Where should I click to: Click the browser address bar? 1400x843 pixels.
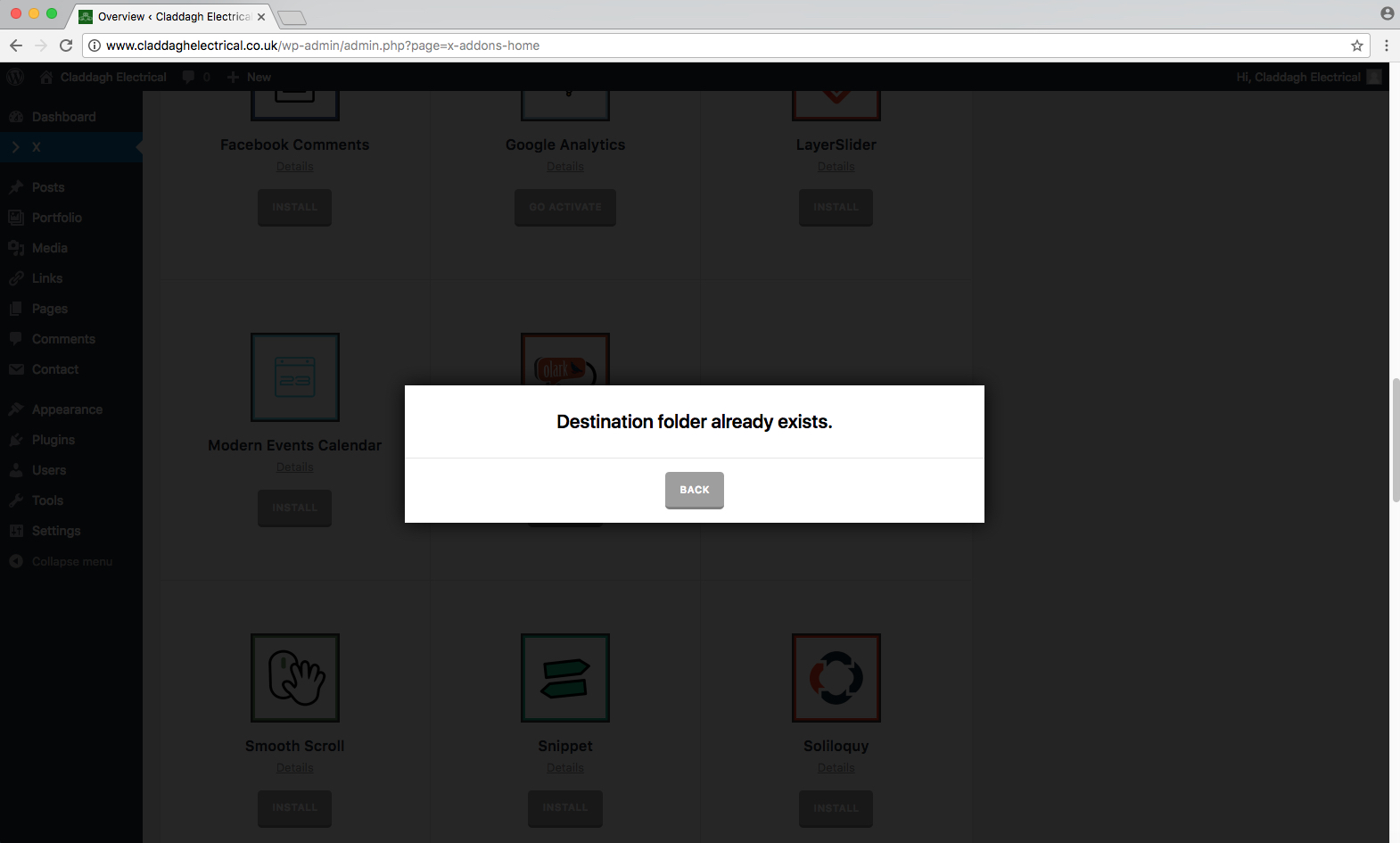click(x=713, y=45)
